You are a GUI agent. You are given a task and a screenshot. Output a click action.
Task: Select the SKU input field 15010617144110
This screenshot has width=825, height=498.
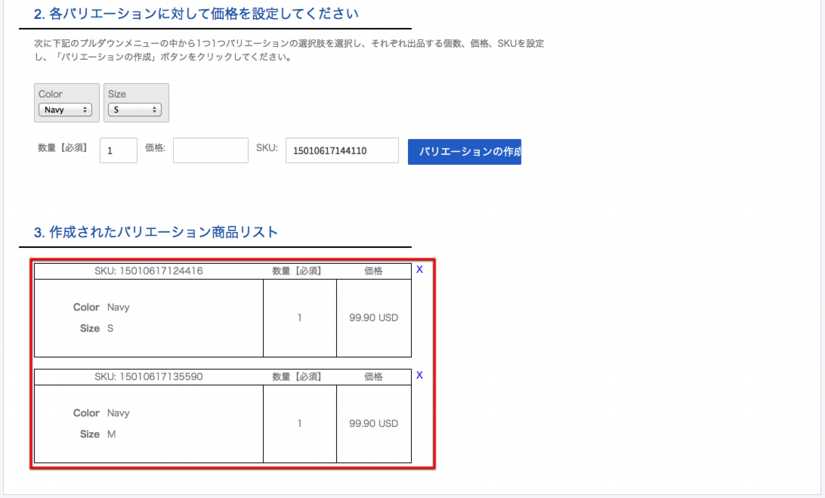pos(341,151)
